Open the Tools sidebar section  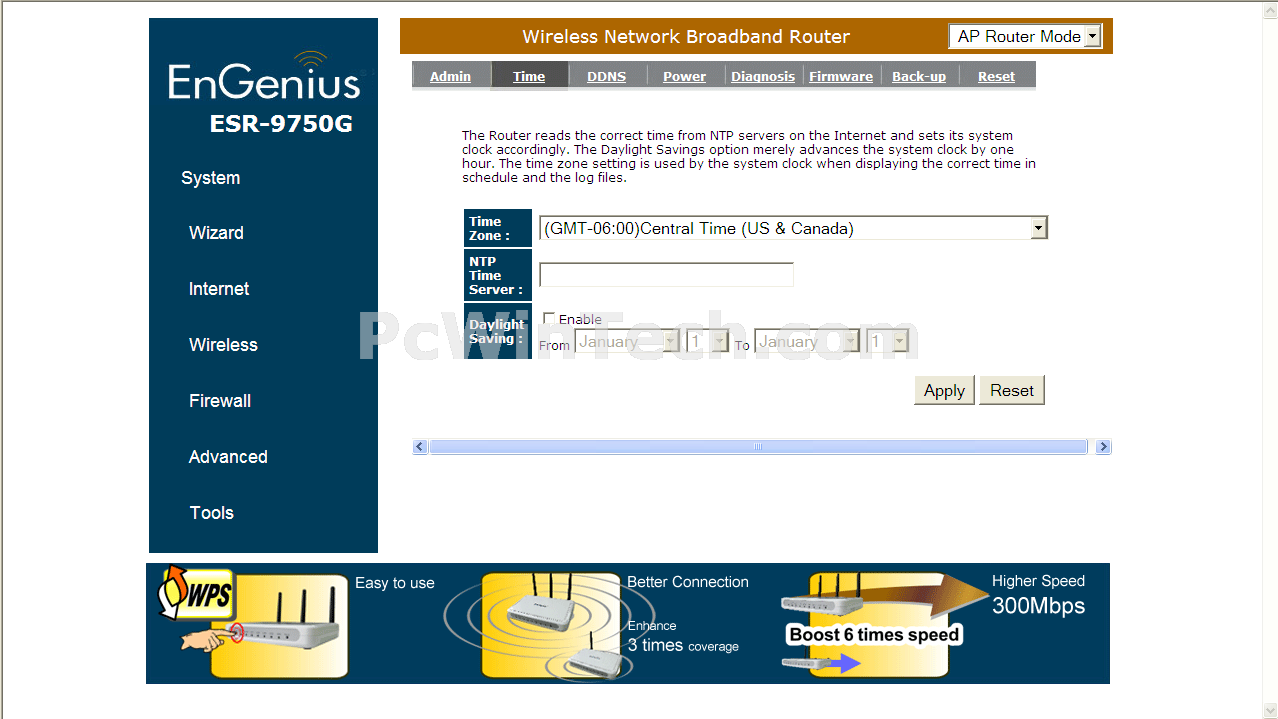tap(211, 513)
